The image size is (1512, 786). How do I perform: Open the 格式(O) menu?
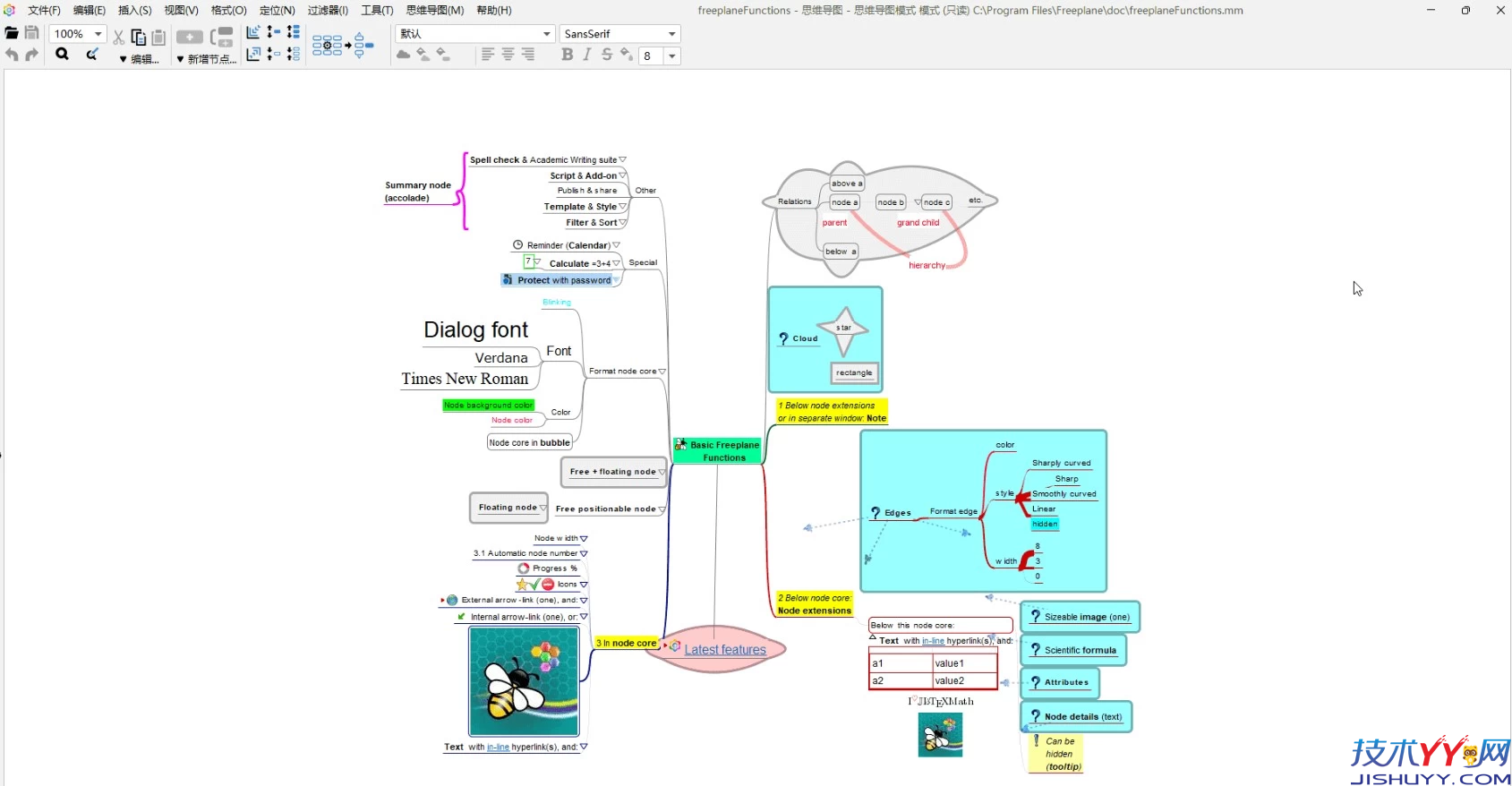click(228, 10)
